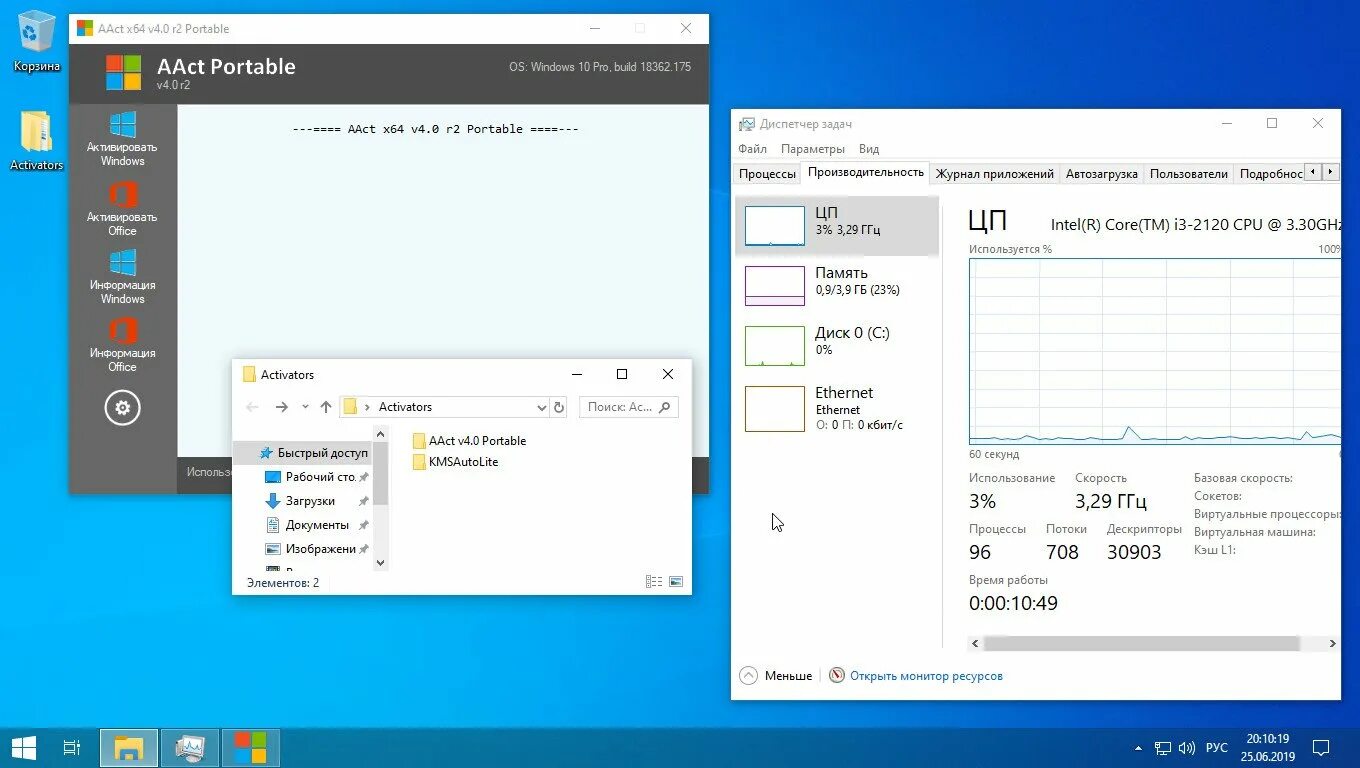Select the Disk 0 (C:) tile
Screen dimensions: 1360x768
pyautogui.click(x=837, y=345)
